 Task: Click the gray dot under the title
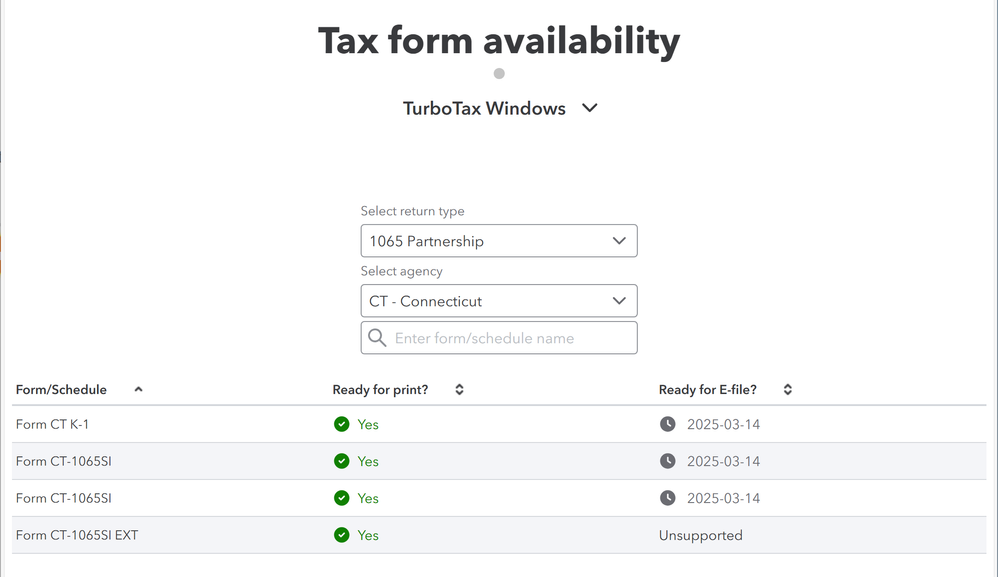499,74
